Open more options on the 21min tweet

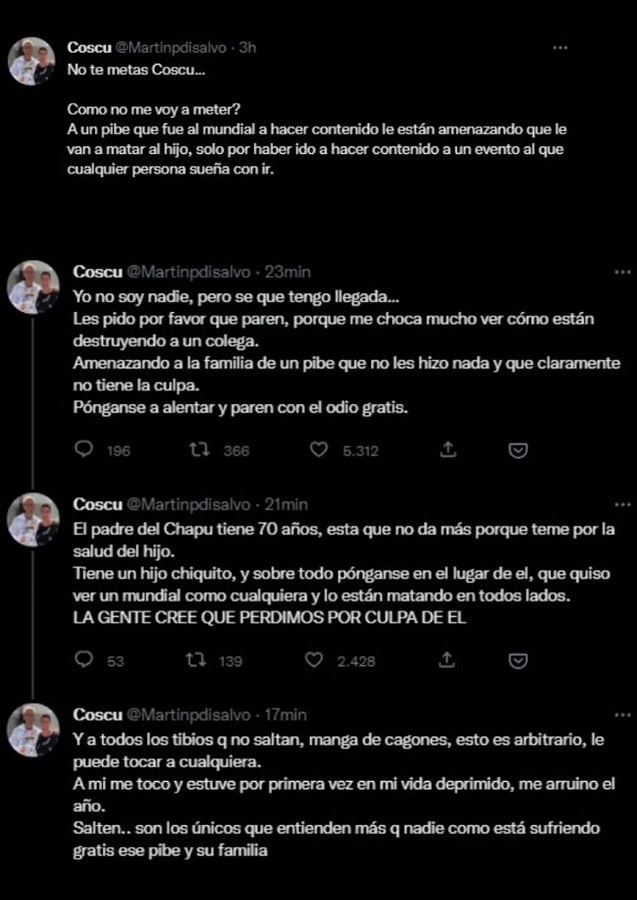click(x=623, y=505)
